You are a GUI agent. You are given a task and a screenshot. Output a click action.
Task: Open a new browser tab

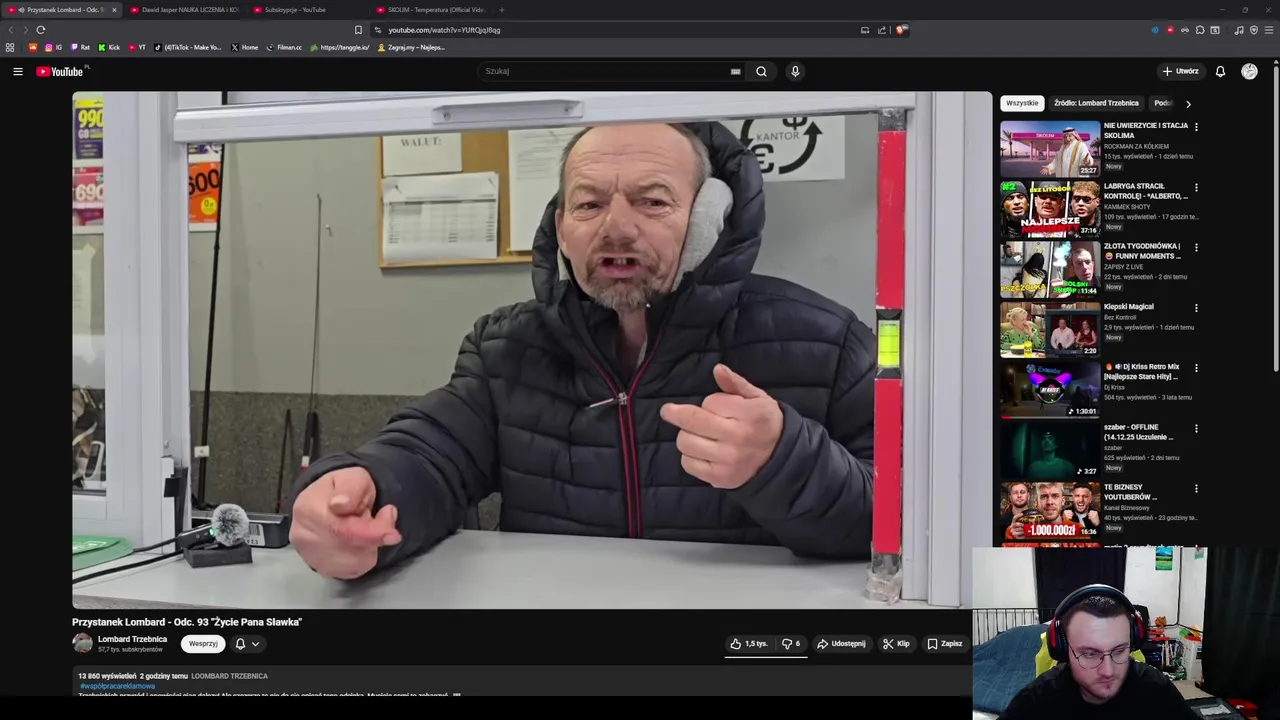point(502,10)
